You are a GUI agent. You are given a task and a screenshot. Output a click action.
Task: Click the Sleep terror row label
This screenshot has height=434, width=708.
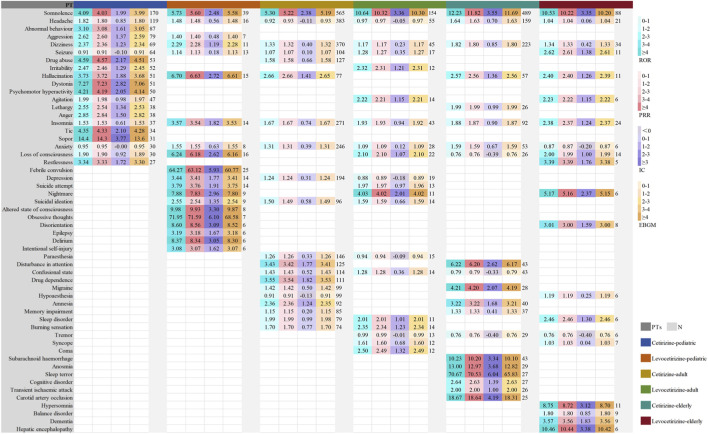coord(59,374)
